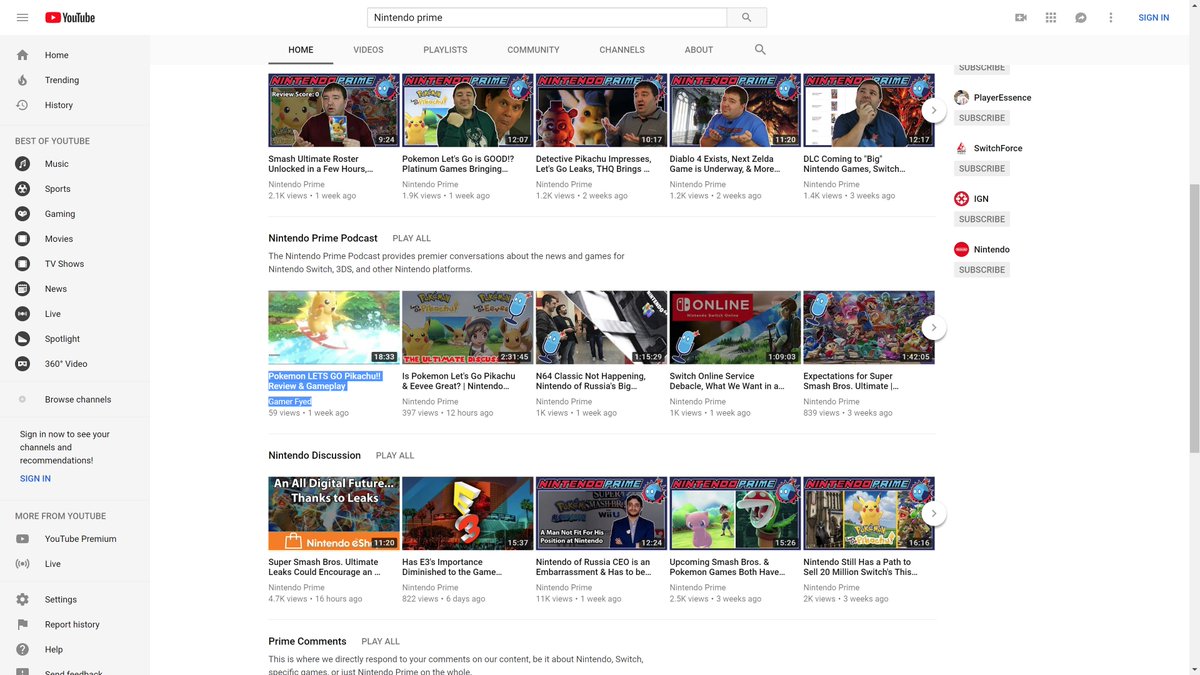Open Switch Online Service Debacle thumbnail
This screenshot has height=675, width=1200.
[x=735, y=327]
